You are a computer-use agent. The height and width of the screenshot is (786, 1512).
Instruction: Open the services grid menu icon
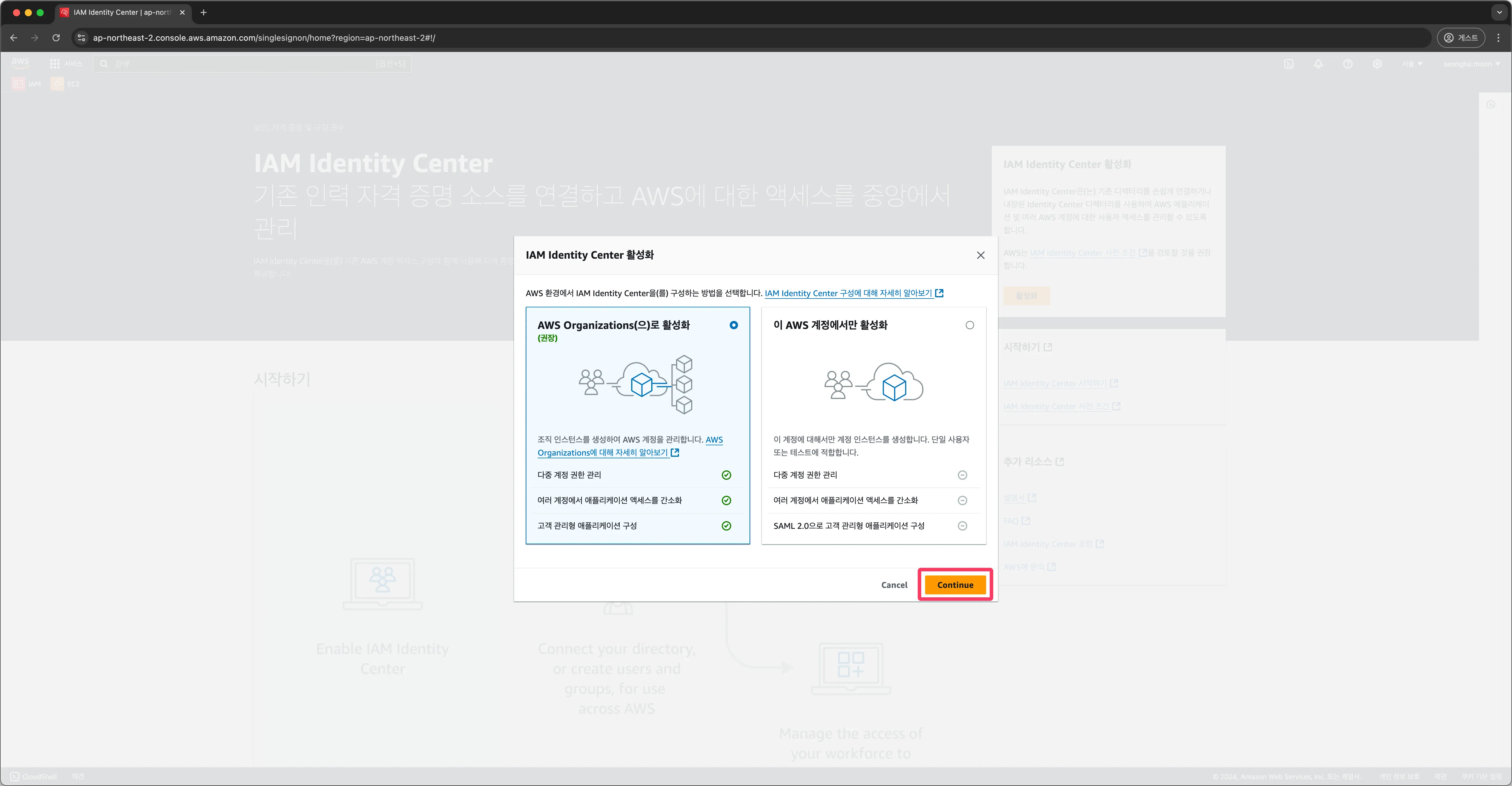click(55, 63)
